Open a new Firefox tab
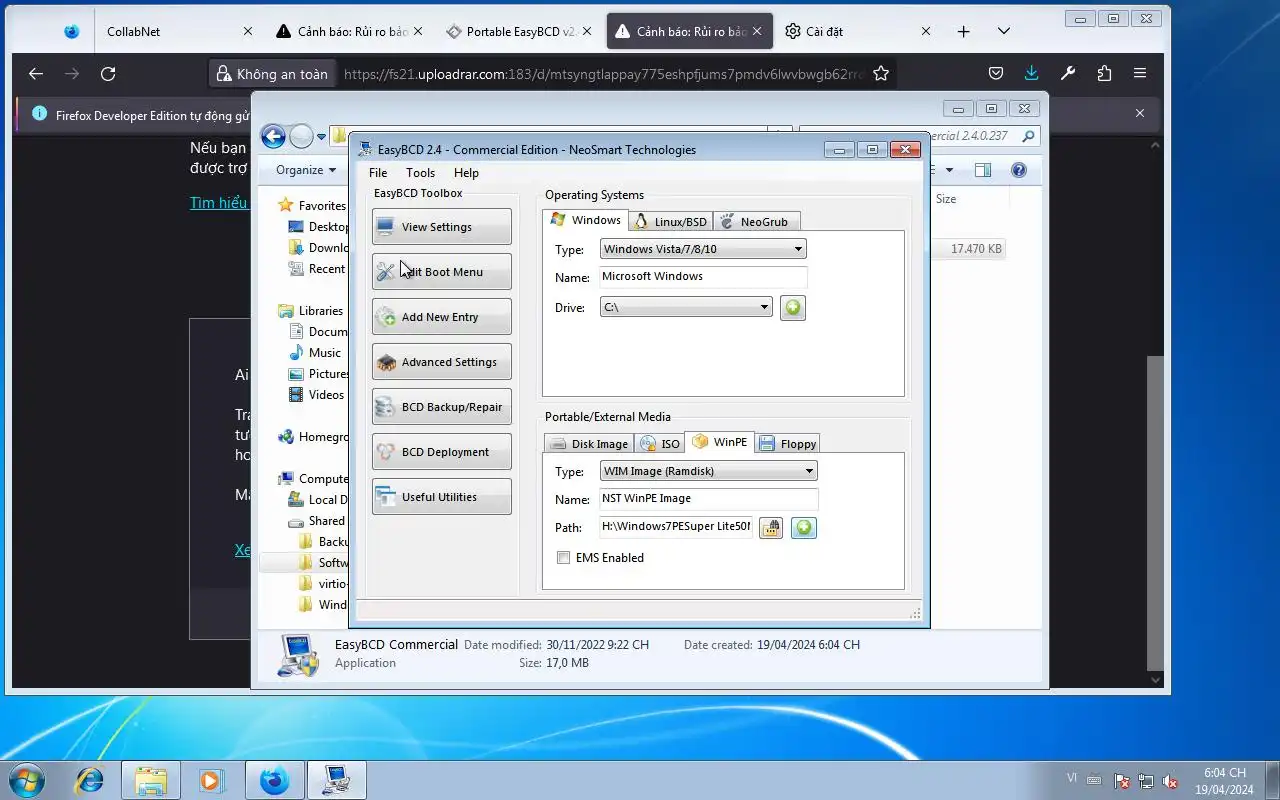This screenshot has width=1280, height=800. pyautogui.click(x=963, y=31)
